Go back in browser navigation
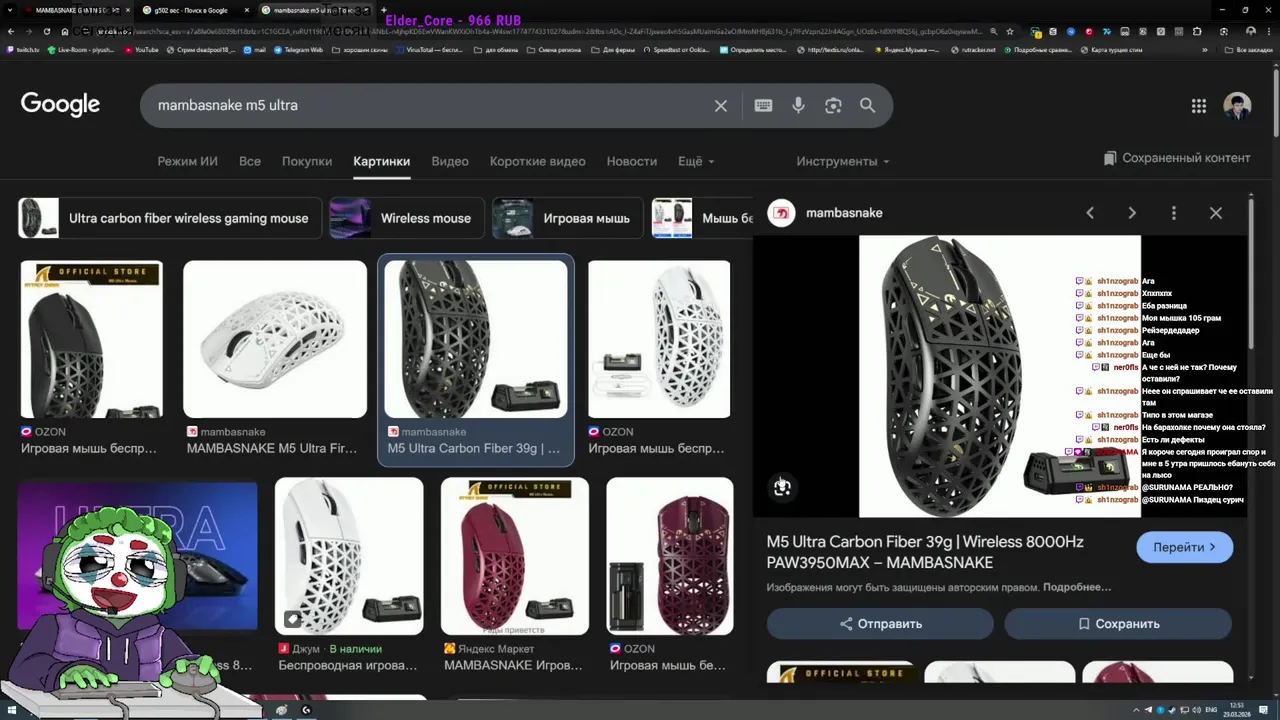Screen dimensions: 1280x720 click(x=10, y=31)
